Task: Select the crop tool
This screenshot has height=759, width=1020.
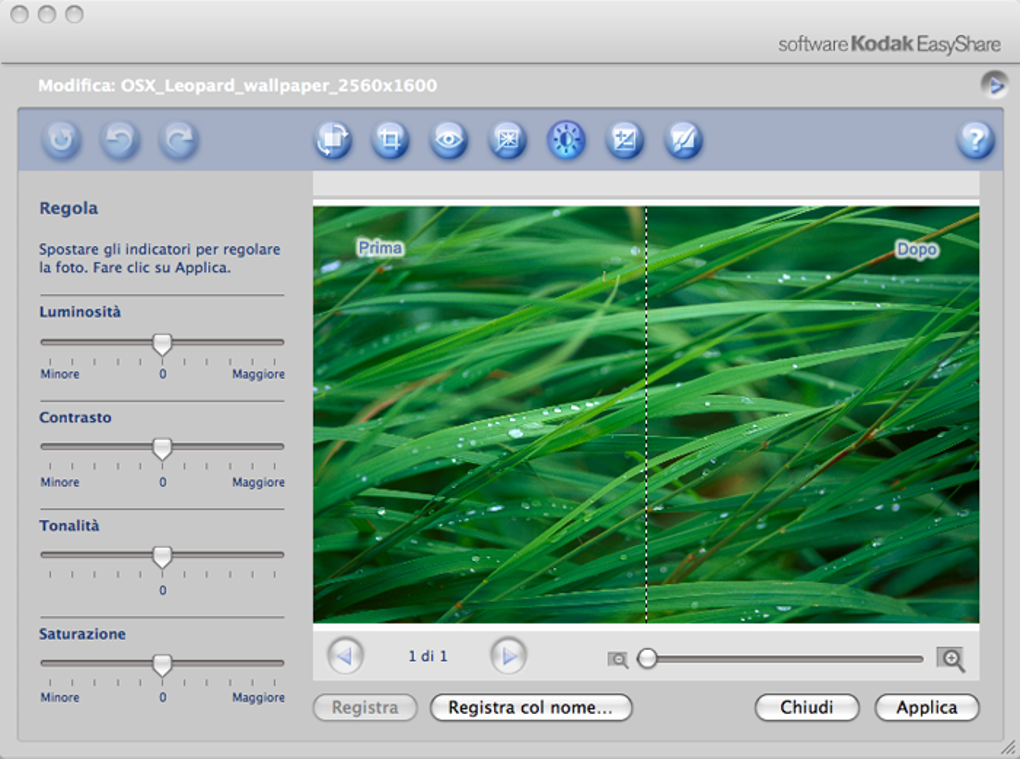Action: [x=390, y=140]
